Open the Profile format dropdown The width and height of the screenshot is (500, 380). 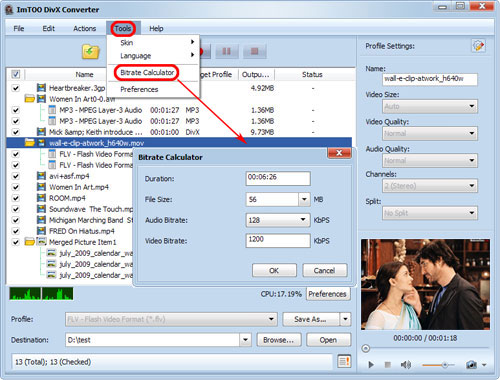click(171, 319)
